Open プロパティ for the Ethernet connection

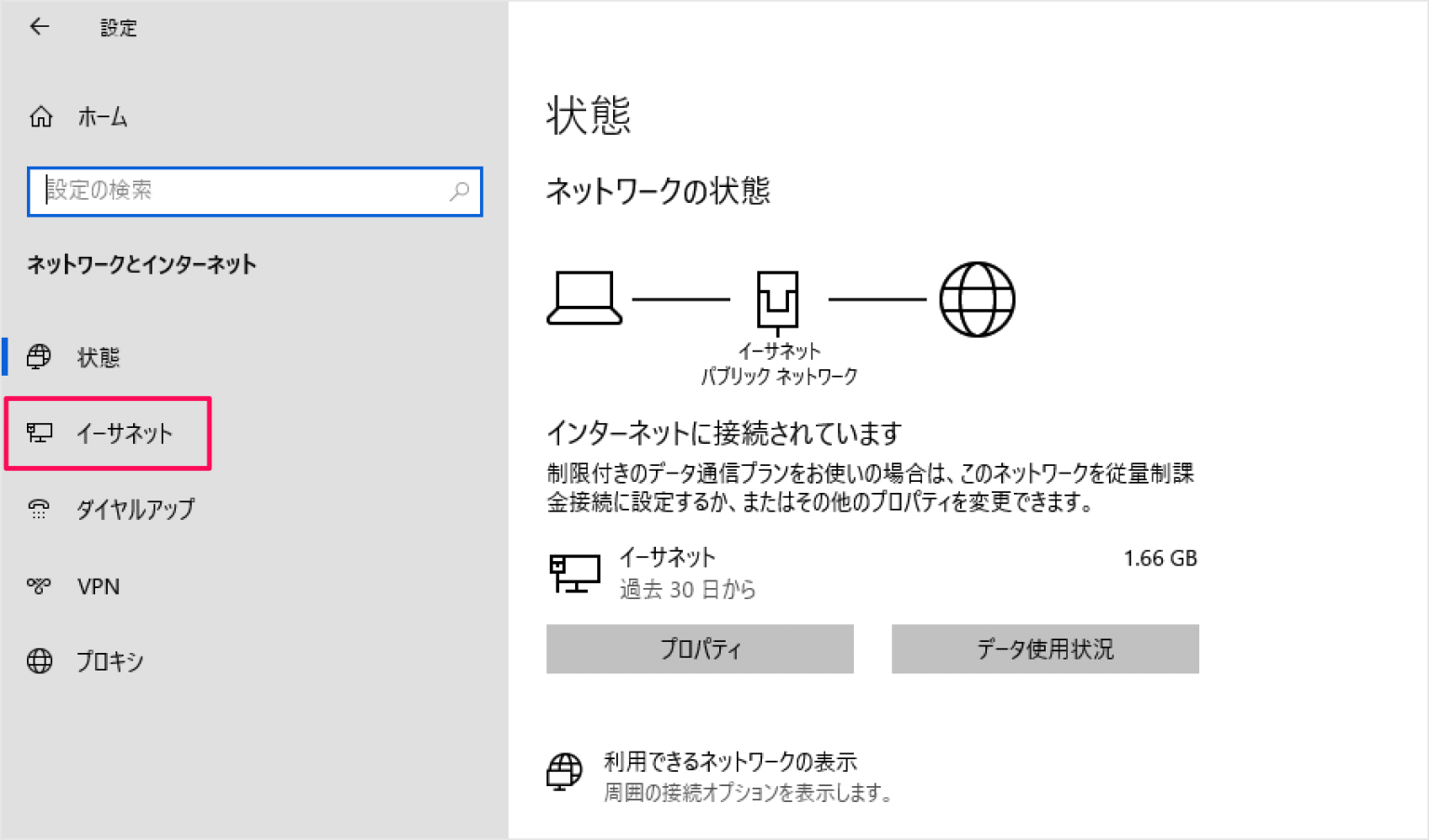(699, 649)
